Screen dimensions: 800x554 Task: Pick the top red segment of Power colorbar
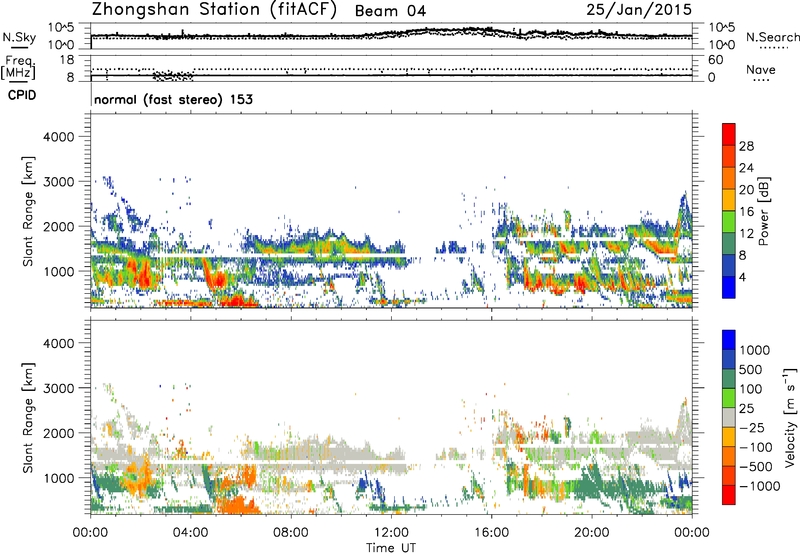(x=729, y=134)
